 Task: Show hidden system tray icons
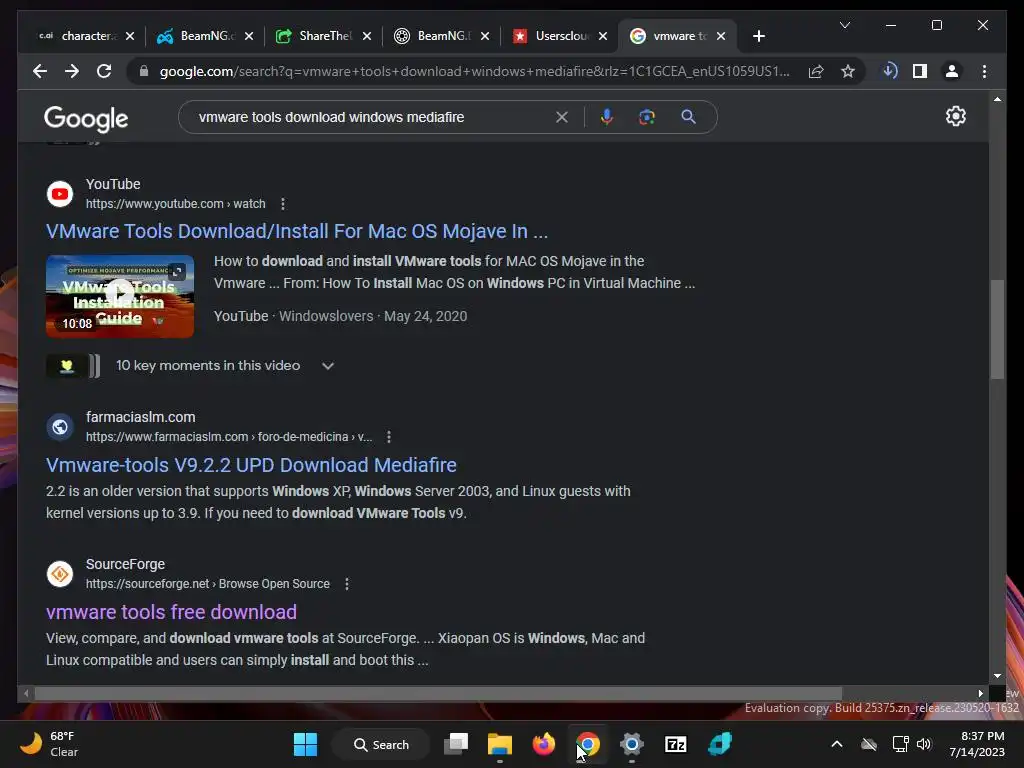(x=837, y=744)
